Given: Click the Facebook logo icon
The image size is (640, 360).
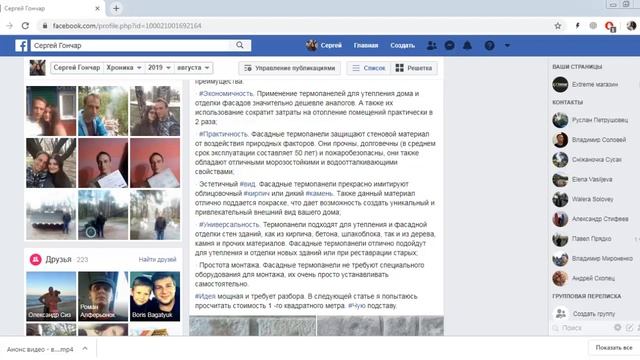Looking at the screenshot, I should [21, 45].
